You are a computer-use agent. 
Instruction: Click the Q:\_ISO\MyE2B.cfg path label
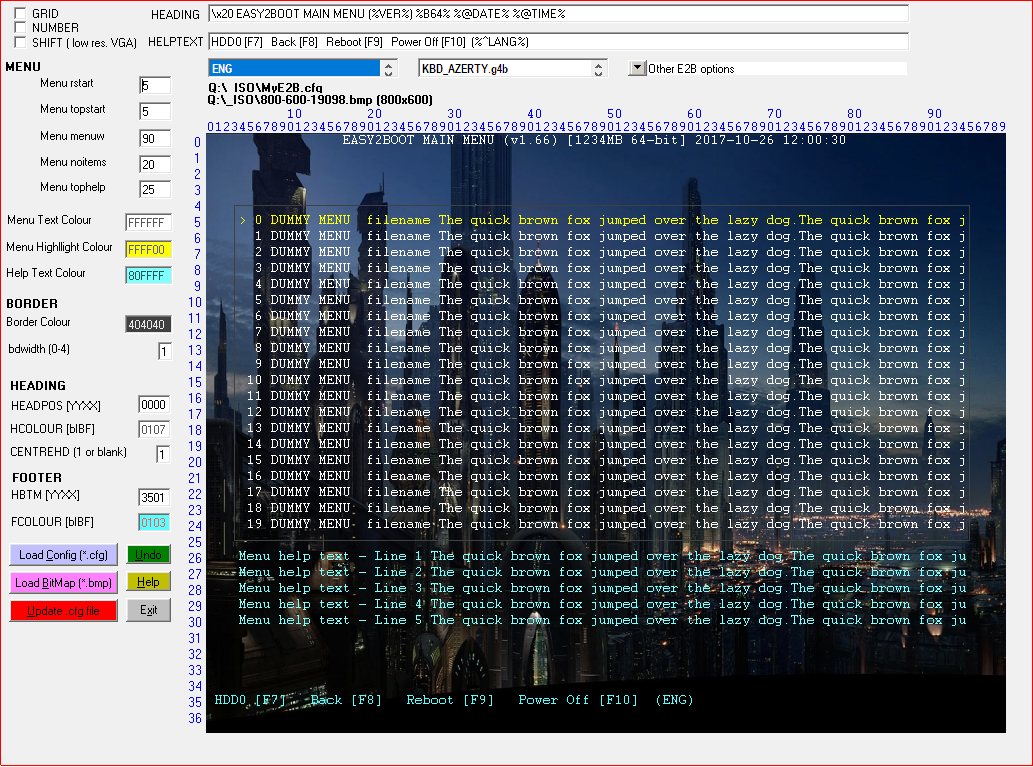pos(265,88)
